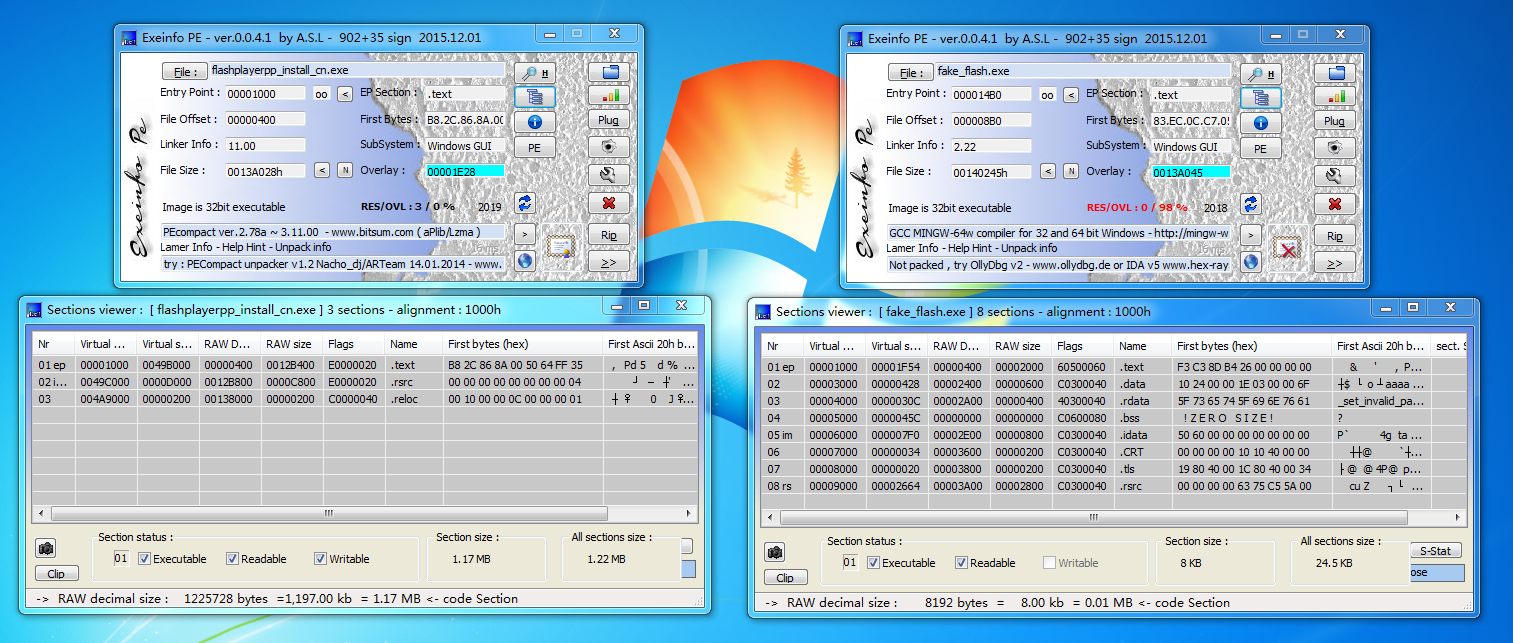Open scan/search magnifier in flashplayerpp Exeinfo window

[534, 73]
